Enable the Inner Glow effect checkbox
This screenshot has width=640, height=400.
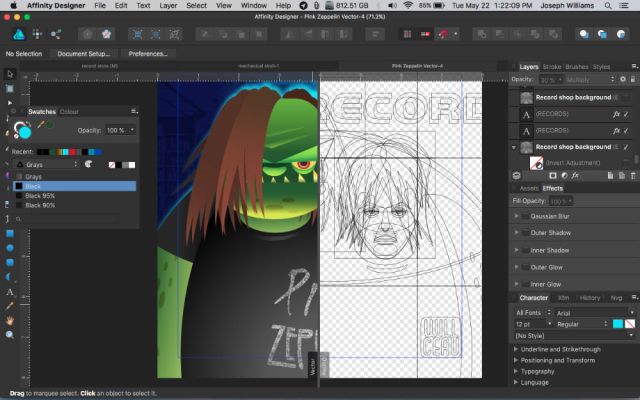tap(525, 284)
